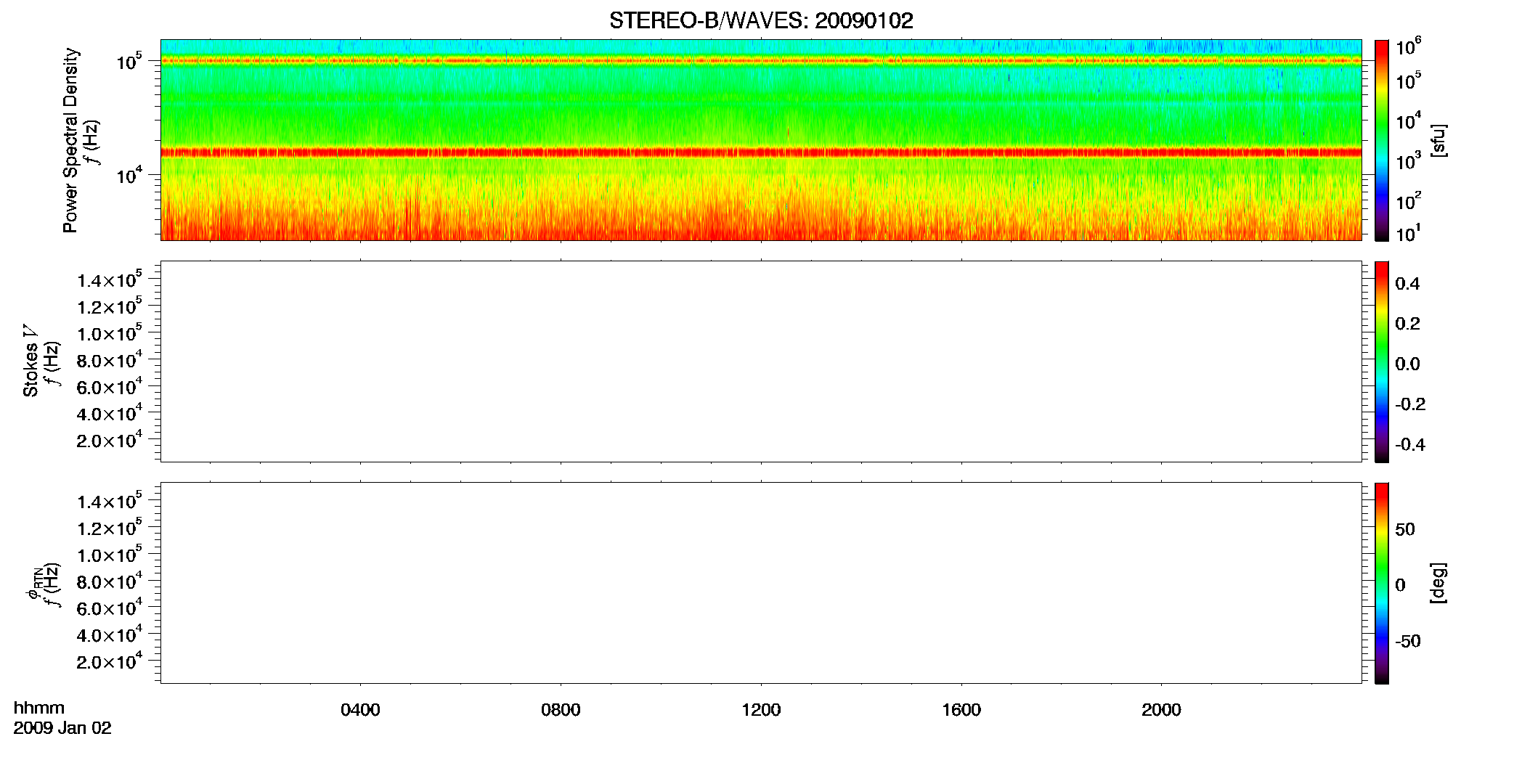
Task: Click the phi RTN degree colorbar
Action: tap(1381, 583)
